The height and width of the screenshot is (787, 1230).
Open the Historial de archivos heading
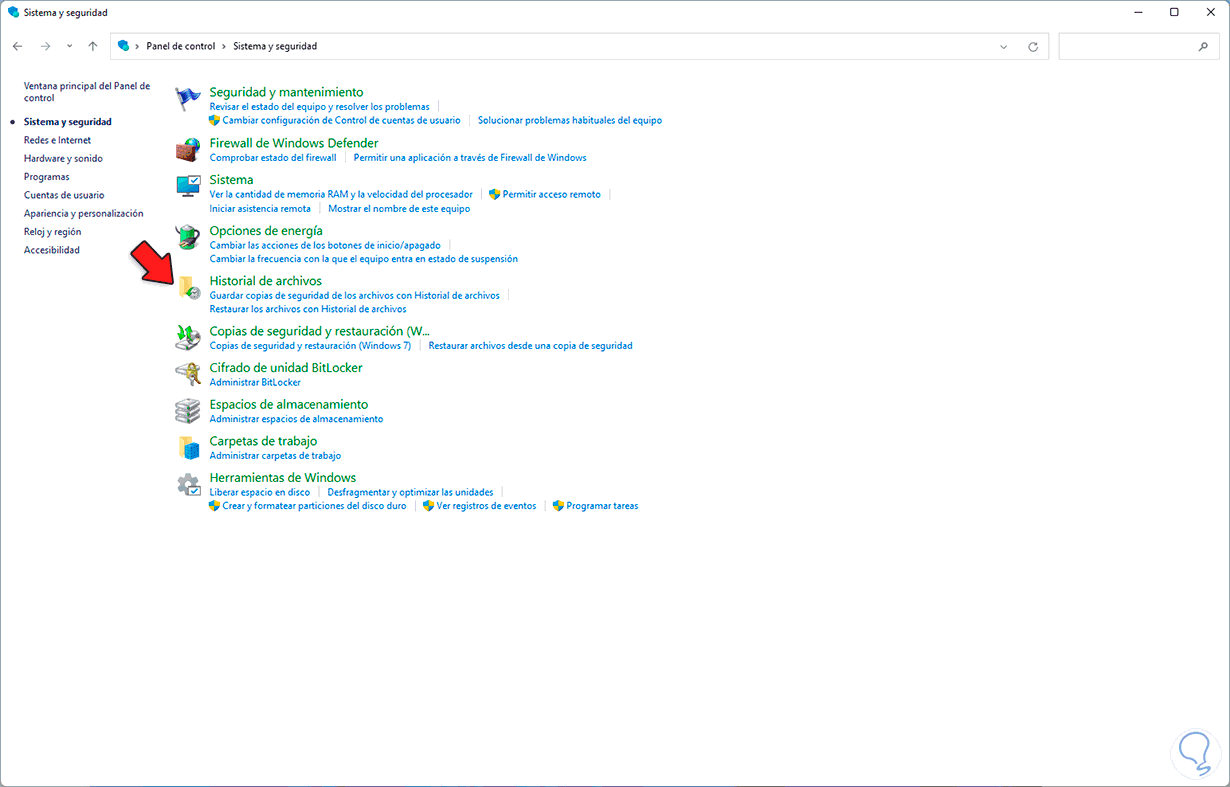266,281
